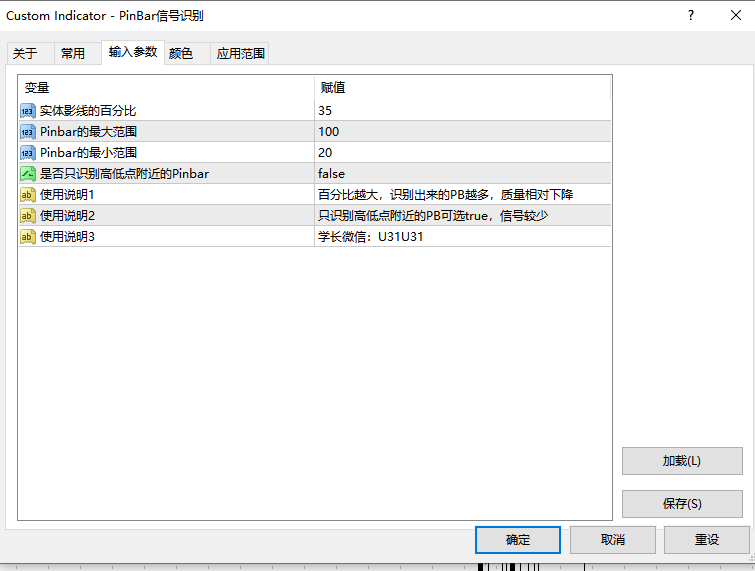
Task: Click string icon beside 使用说明1
Action: [28, 195]
